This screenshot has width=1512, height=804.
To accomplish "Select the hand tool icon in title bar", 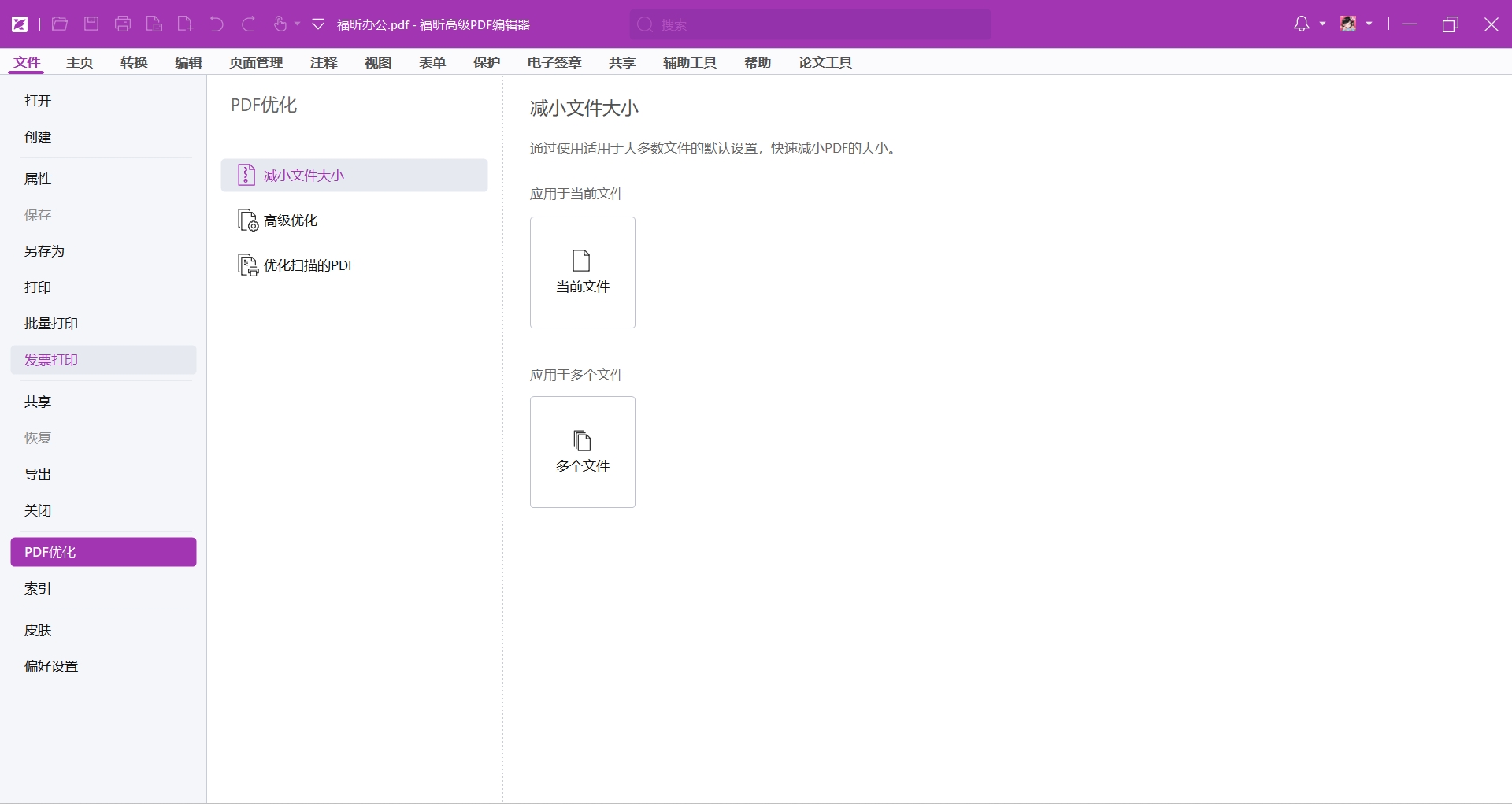I will click(280, 24).
